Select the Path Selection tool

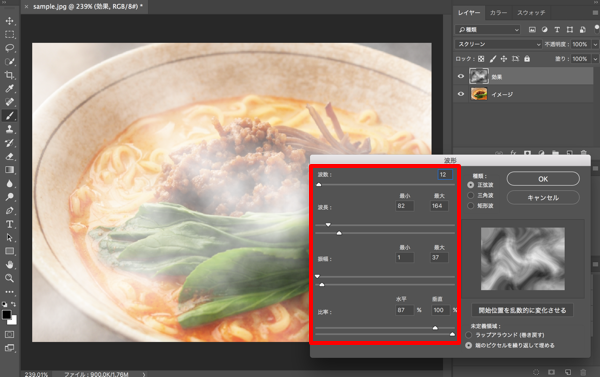pyautogui.click(x=10, y=238)
